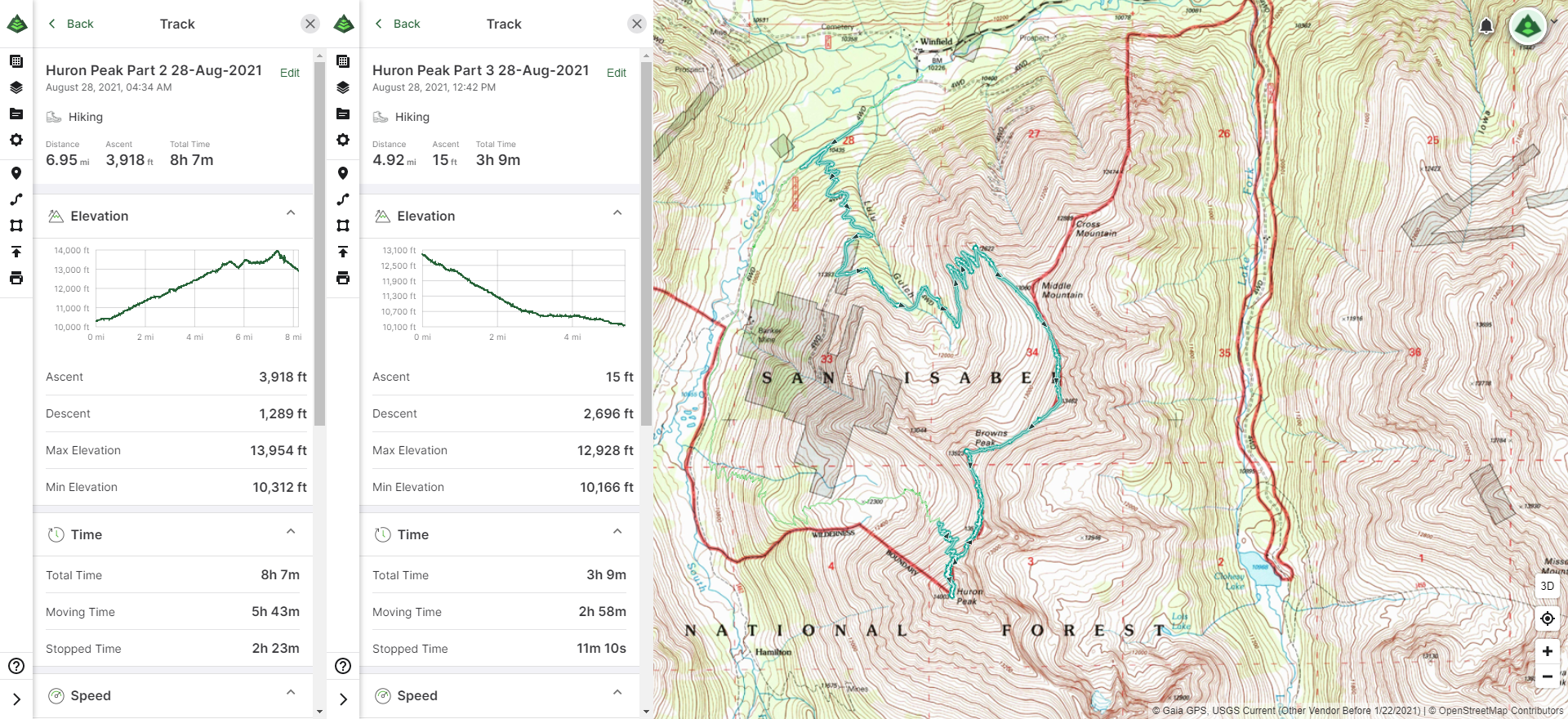
Task: Select waypoint pin tool in second sidebar
Action: 343,173
